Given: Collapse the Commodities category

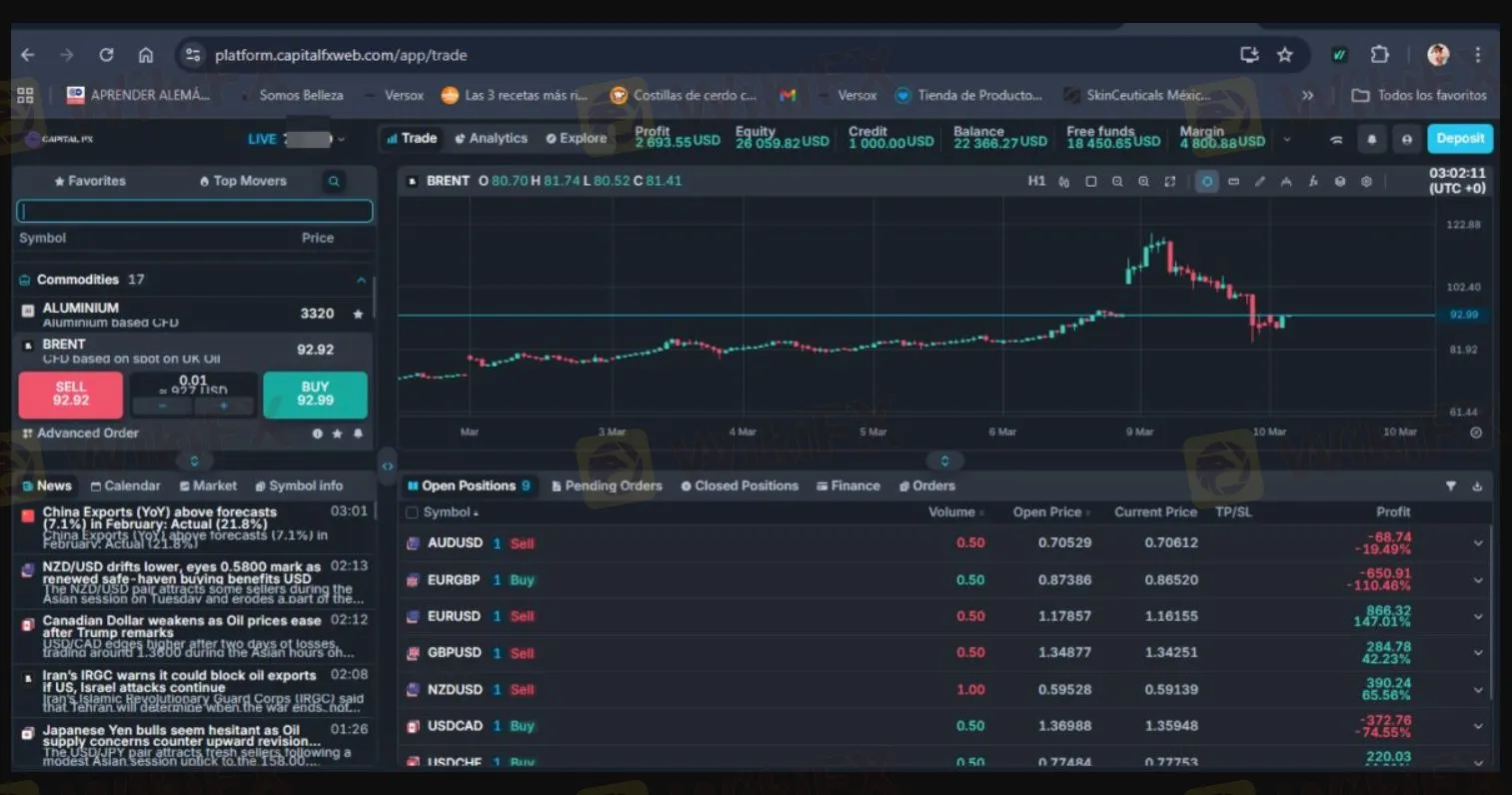Looking at the screenshot, I should [361, 281].
